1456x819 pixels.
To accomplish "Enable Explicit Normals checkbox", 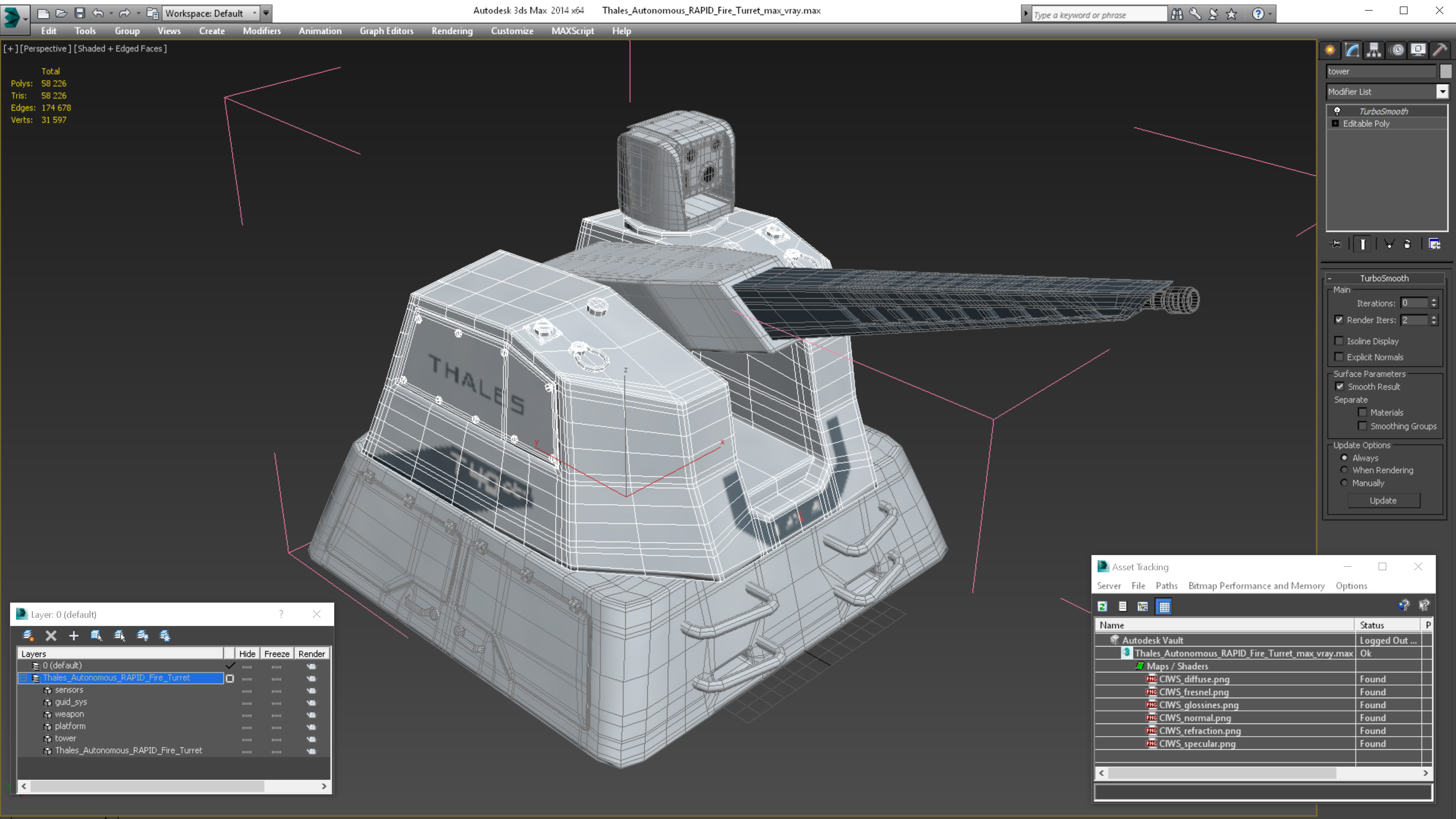I will pyautogui.click(x=1339, y=356).
